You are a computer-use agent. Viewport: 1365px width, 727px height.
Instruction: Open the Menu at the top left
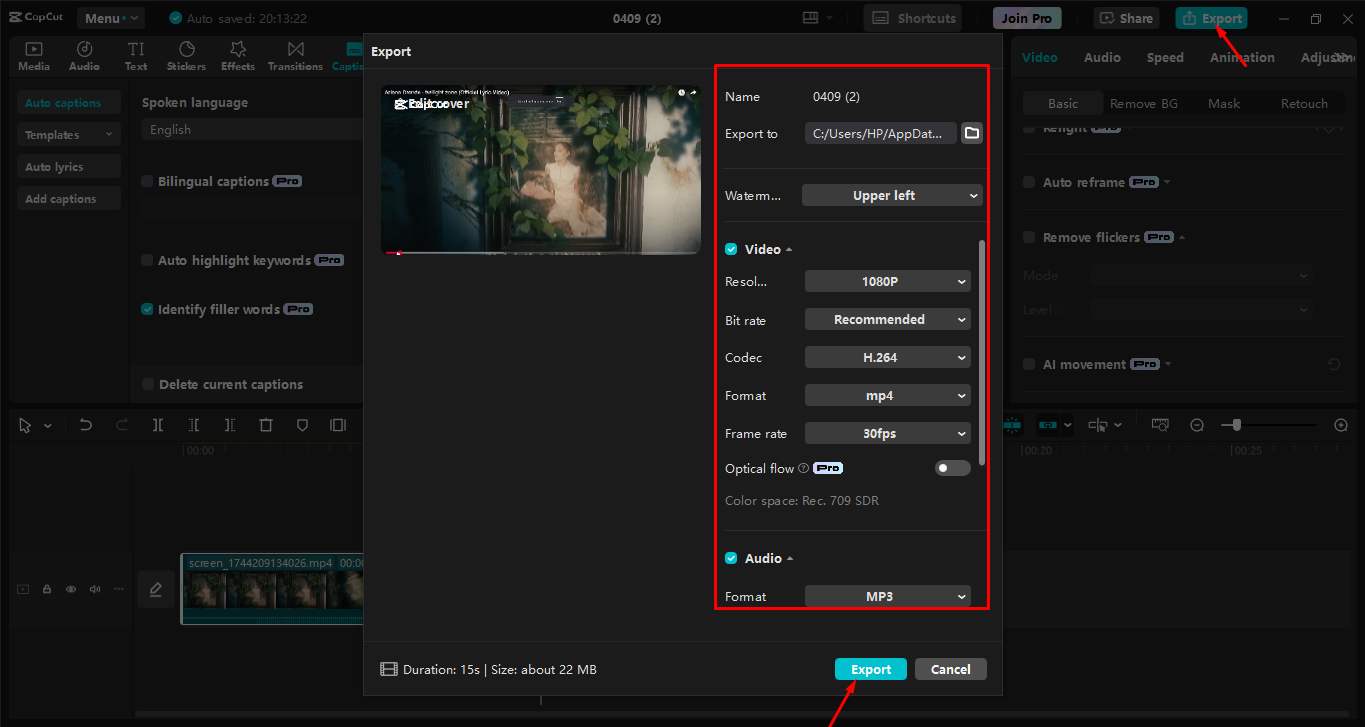110,17
